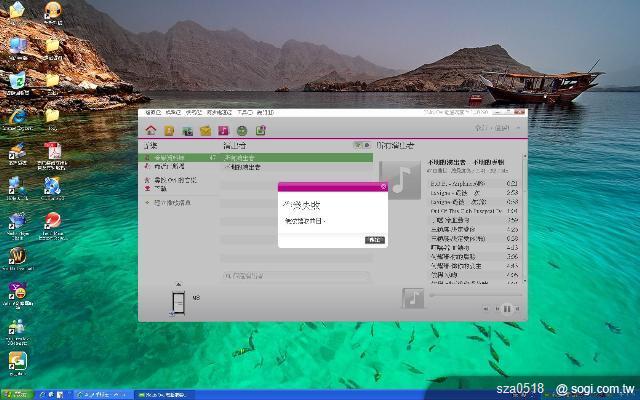Select the pink Music icon in toolbar
This screenshot has width=640, height=400.
(x=223, y=131)
